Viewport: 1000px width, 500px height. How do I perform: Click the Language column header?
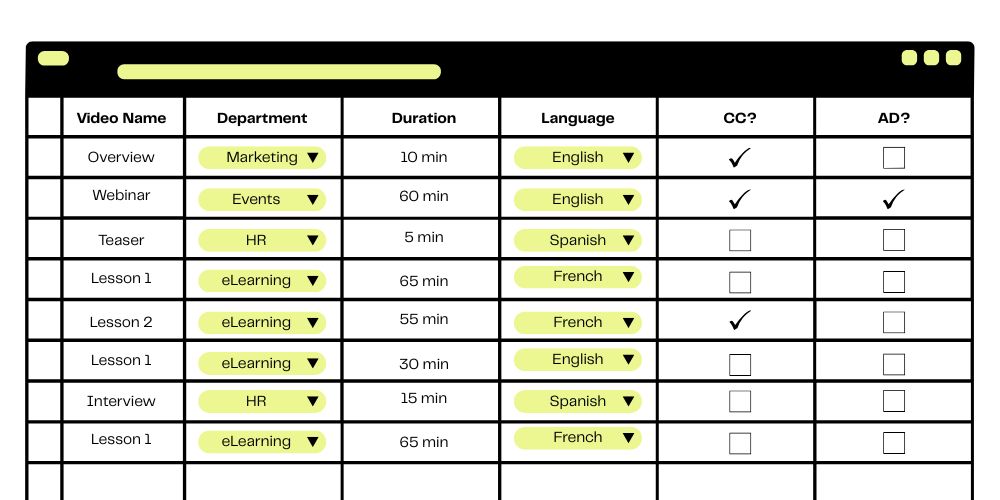point(577,118)
